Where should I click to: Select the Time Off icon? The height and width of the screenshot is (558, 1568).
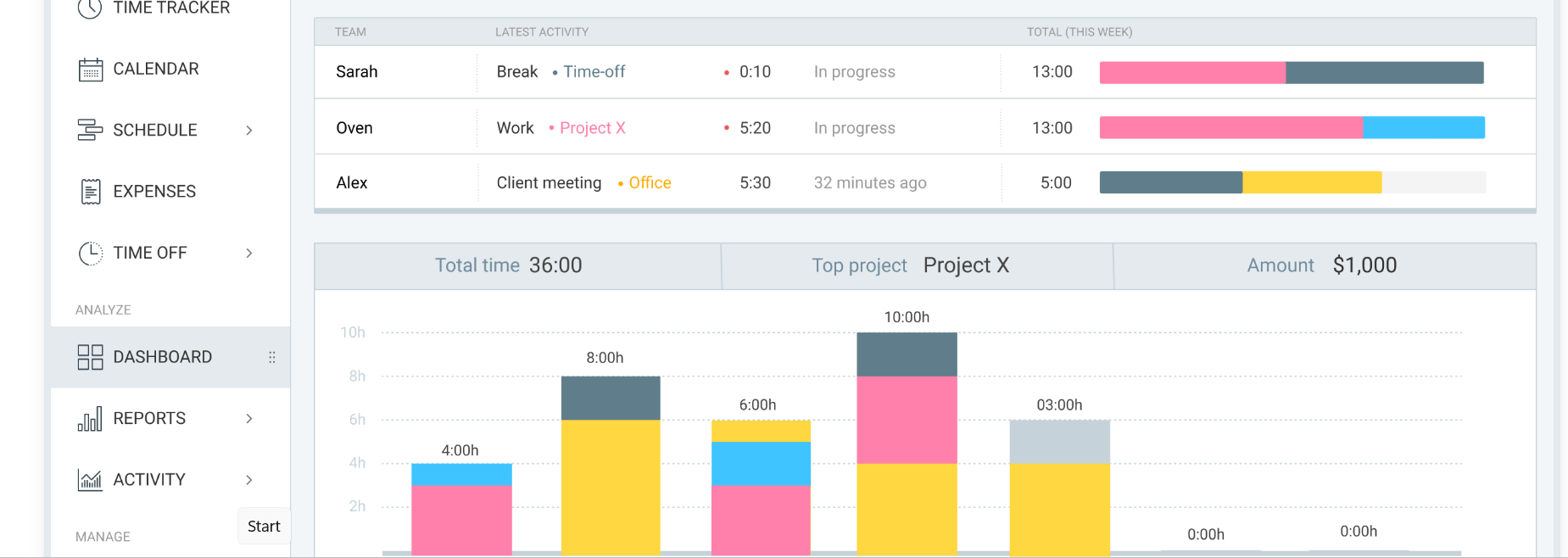click(x=90, y=252)
